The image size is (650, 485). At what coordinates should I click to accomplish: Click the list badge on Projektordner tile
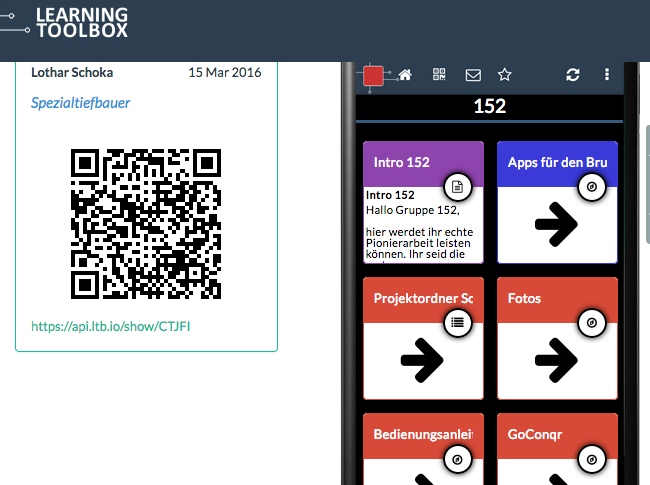click(x=458, y=323)
